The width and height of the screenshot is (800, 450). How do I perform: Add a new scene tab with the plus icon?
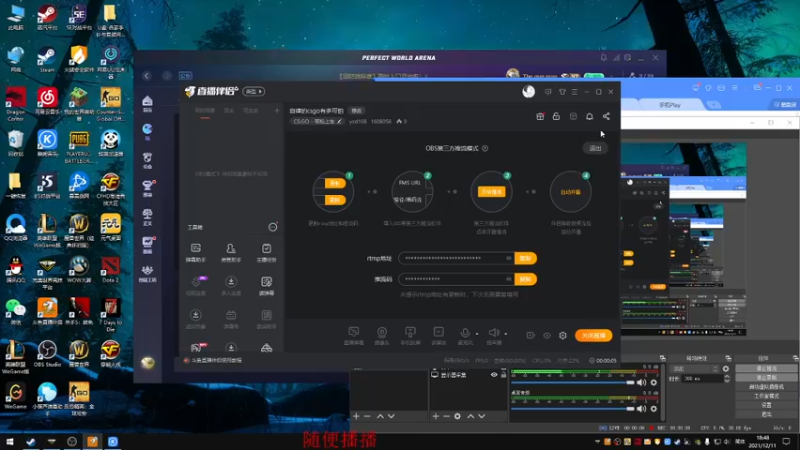(277, 111)
